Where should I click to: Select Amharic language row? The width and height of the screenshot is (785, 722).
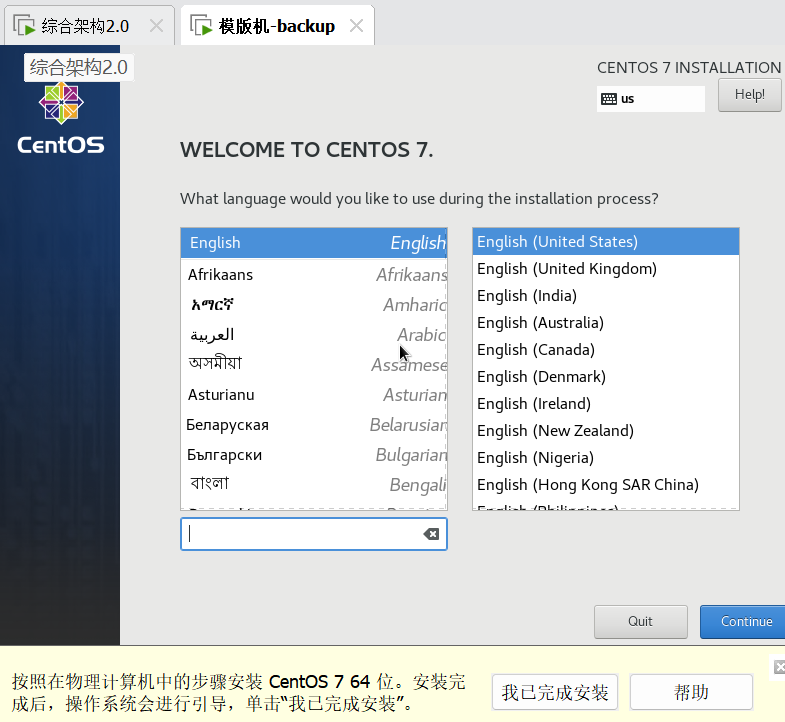[314, 304]
